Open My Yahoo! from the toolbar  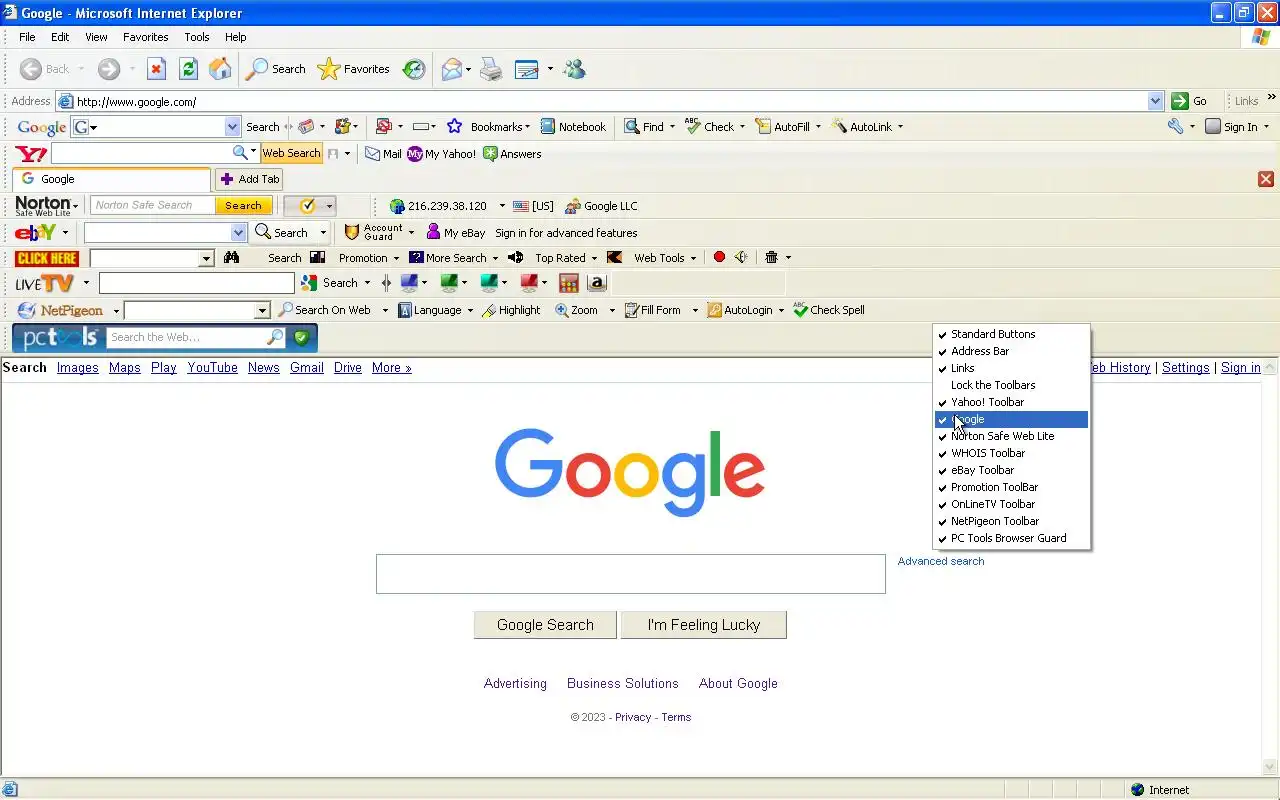441,154
